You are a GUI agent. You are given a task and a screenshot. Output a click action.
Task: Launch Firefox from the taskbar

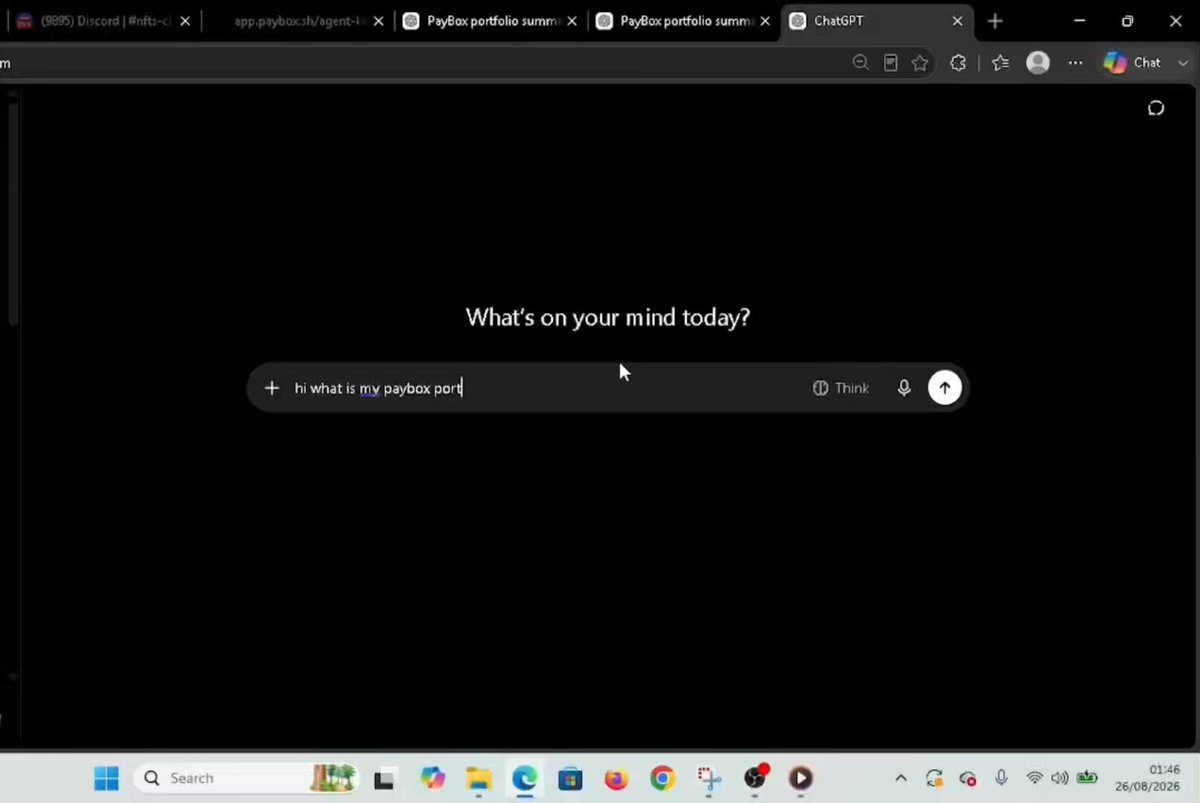point(616,778)
